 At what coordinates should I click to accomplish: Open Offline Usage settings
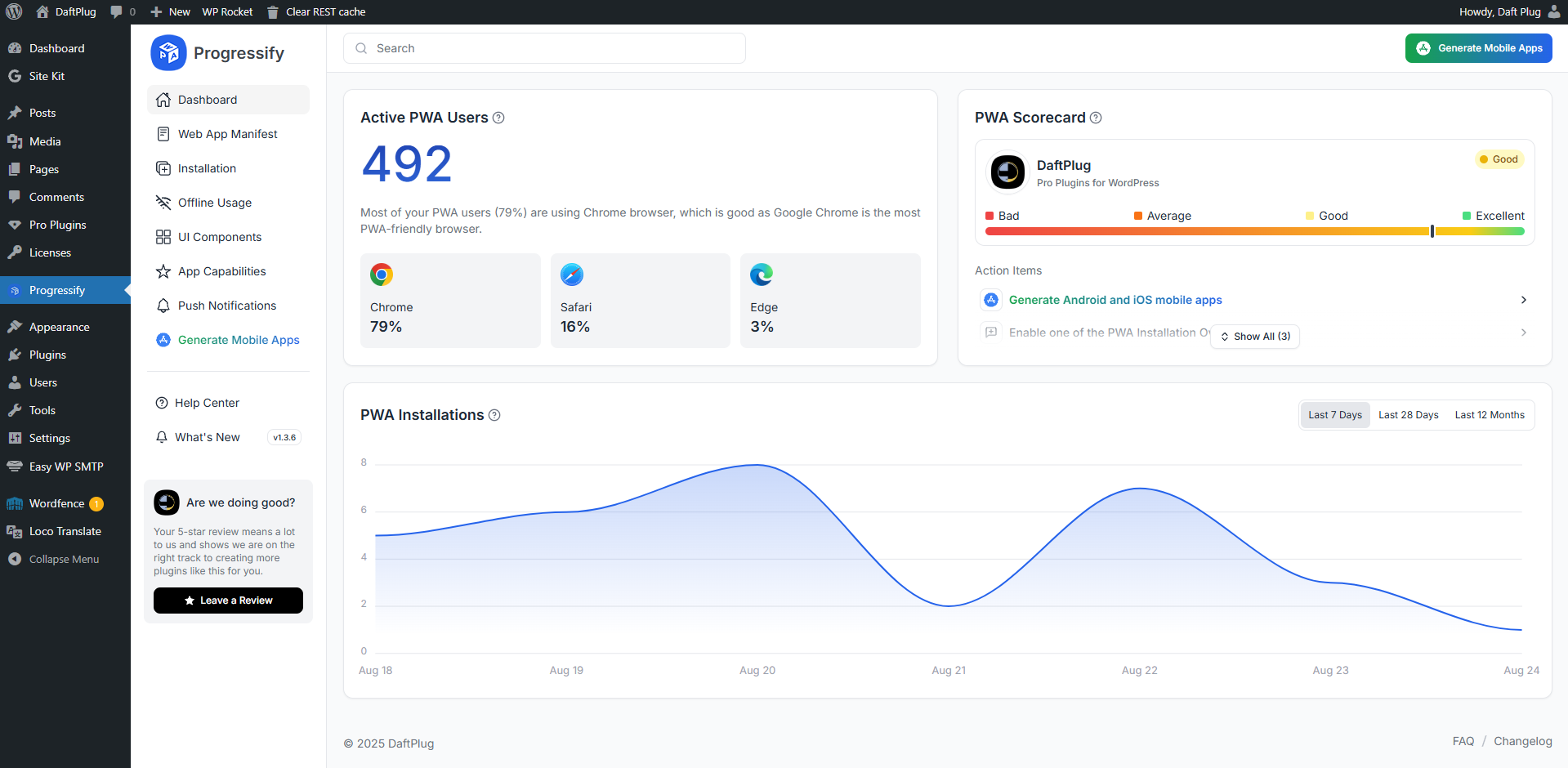click(x=214, y=203)
